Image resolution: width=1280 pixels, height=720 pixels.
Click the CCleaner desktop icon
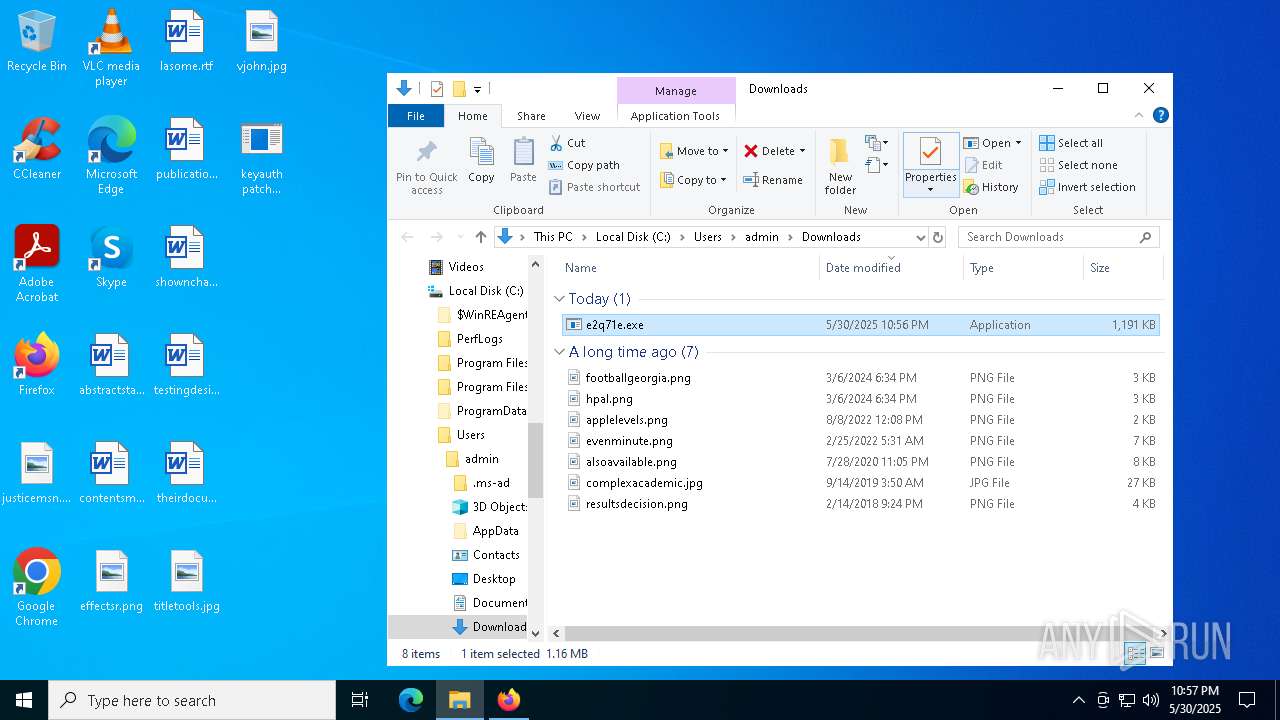tap(37, 149)
